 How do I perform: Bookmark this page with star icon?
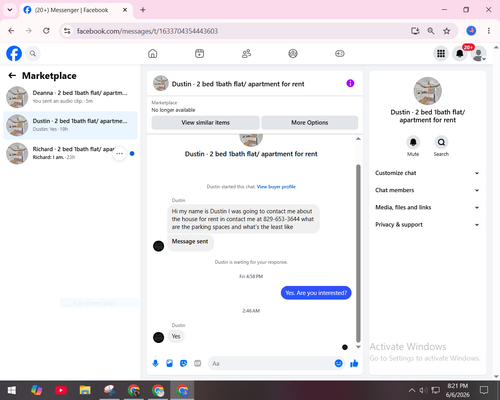click(446, 31)
